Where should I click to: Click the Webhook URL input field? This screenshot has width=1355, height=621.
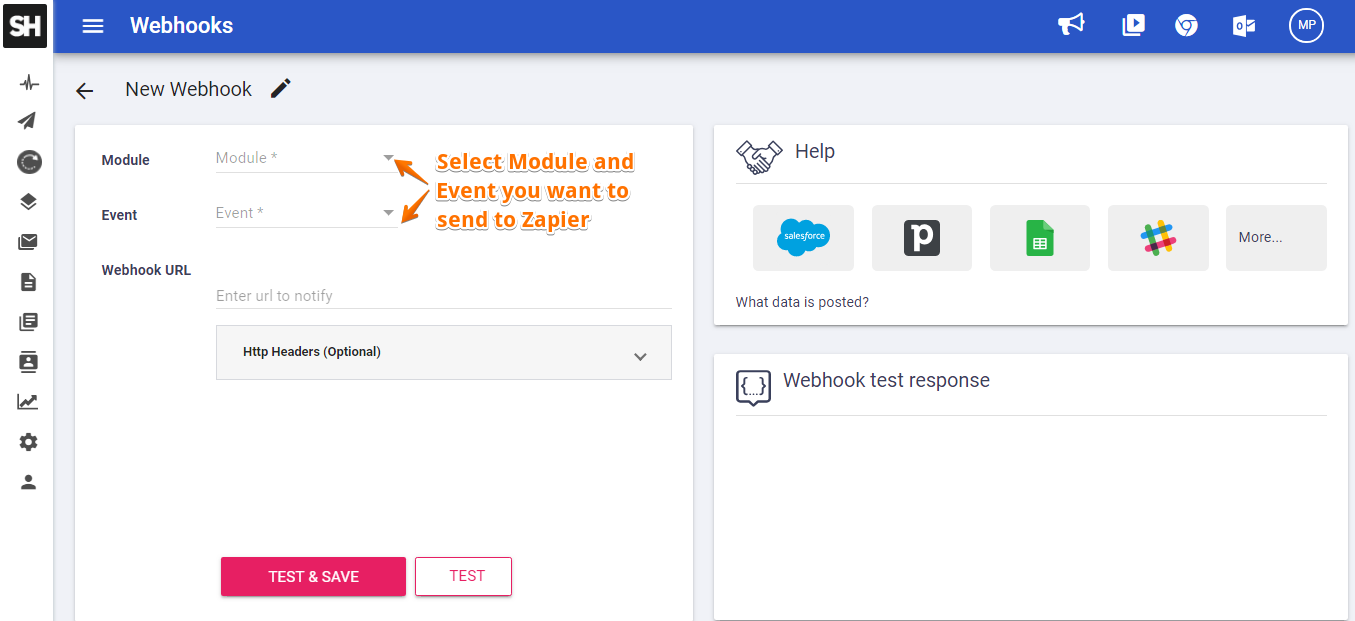click(x=443, y=296)
